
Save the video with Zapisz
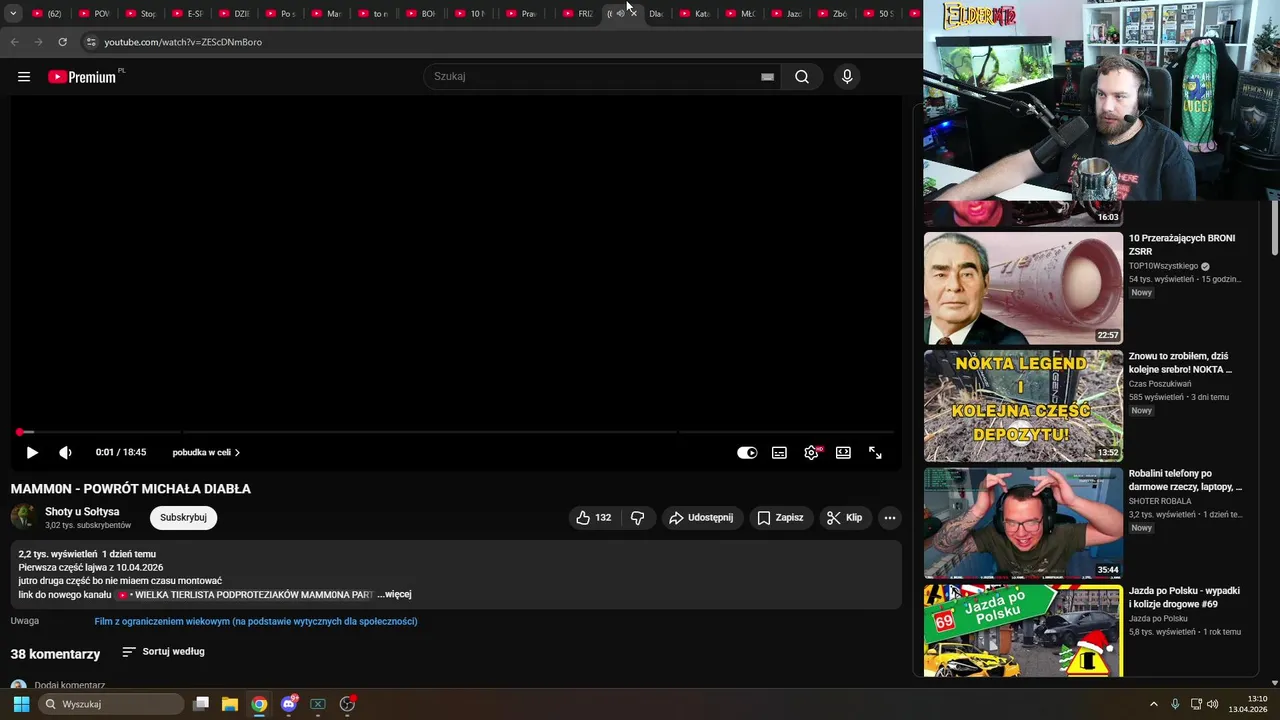pos(780,518)
